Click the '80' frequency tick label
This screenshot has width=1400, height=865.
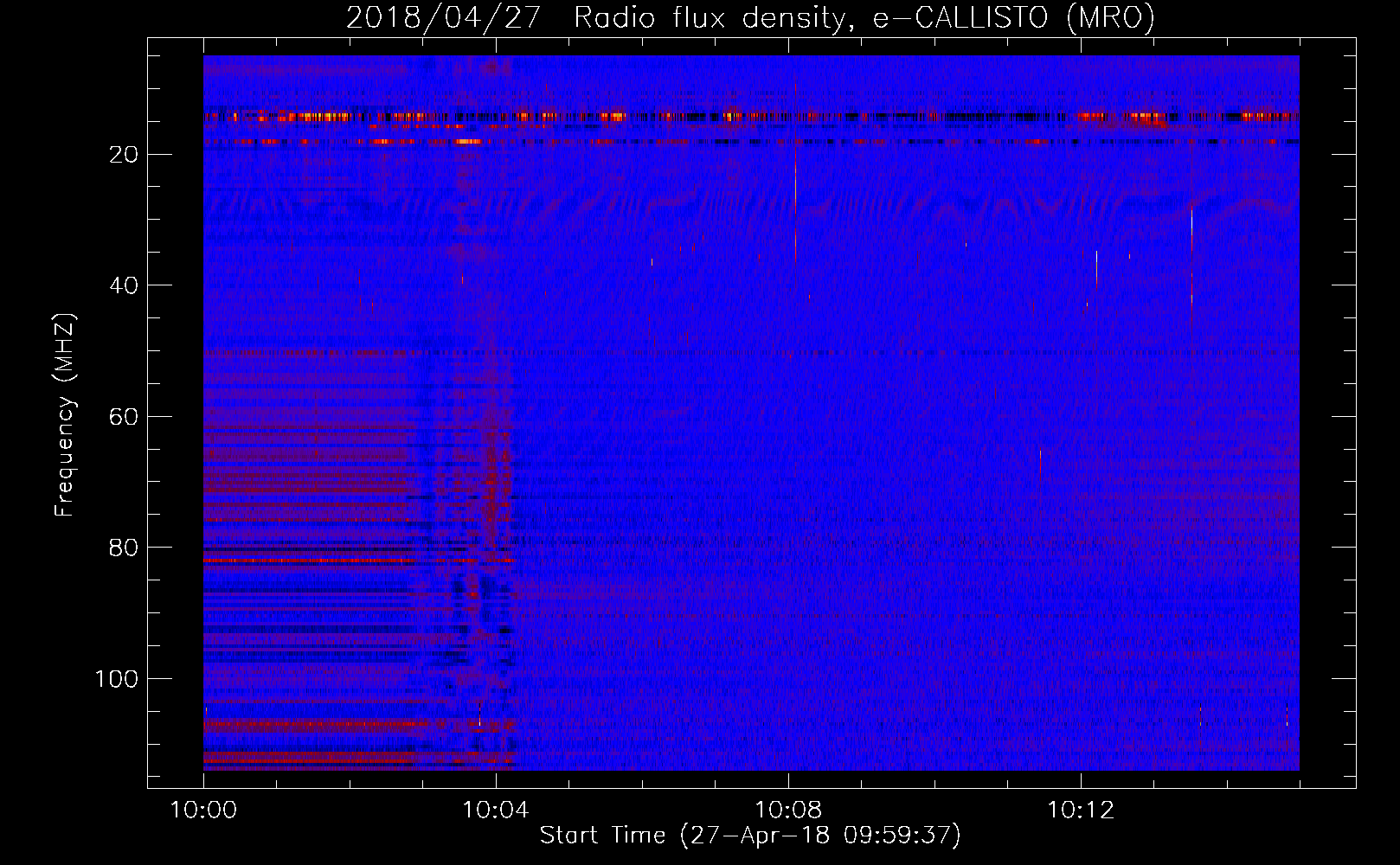pyautogui.click(x=124, y=548)
